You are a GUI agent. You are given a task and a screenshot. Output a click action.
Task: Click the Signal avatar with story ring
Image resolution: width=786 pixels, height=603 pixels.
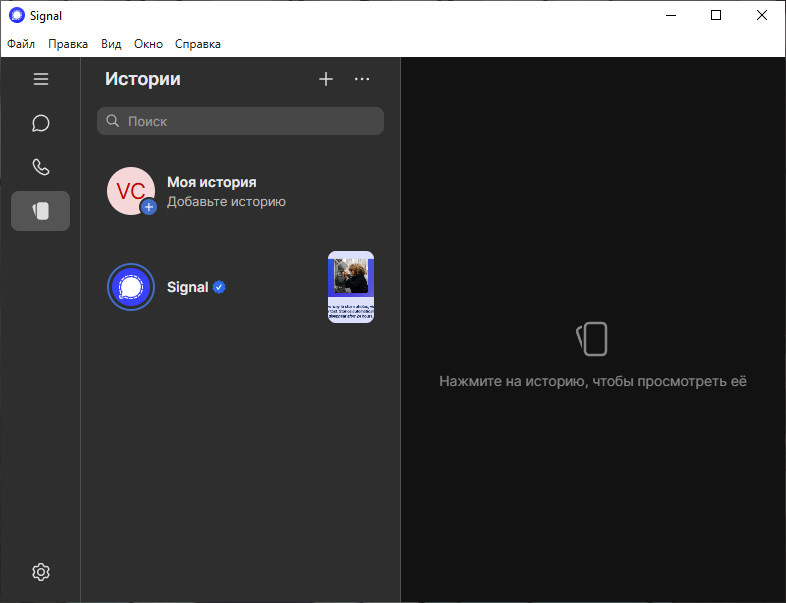[131, 287]
